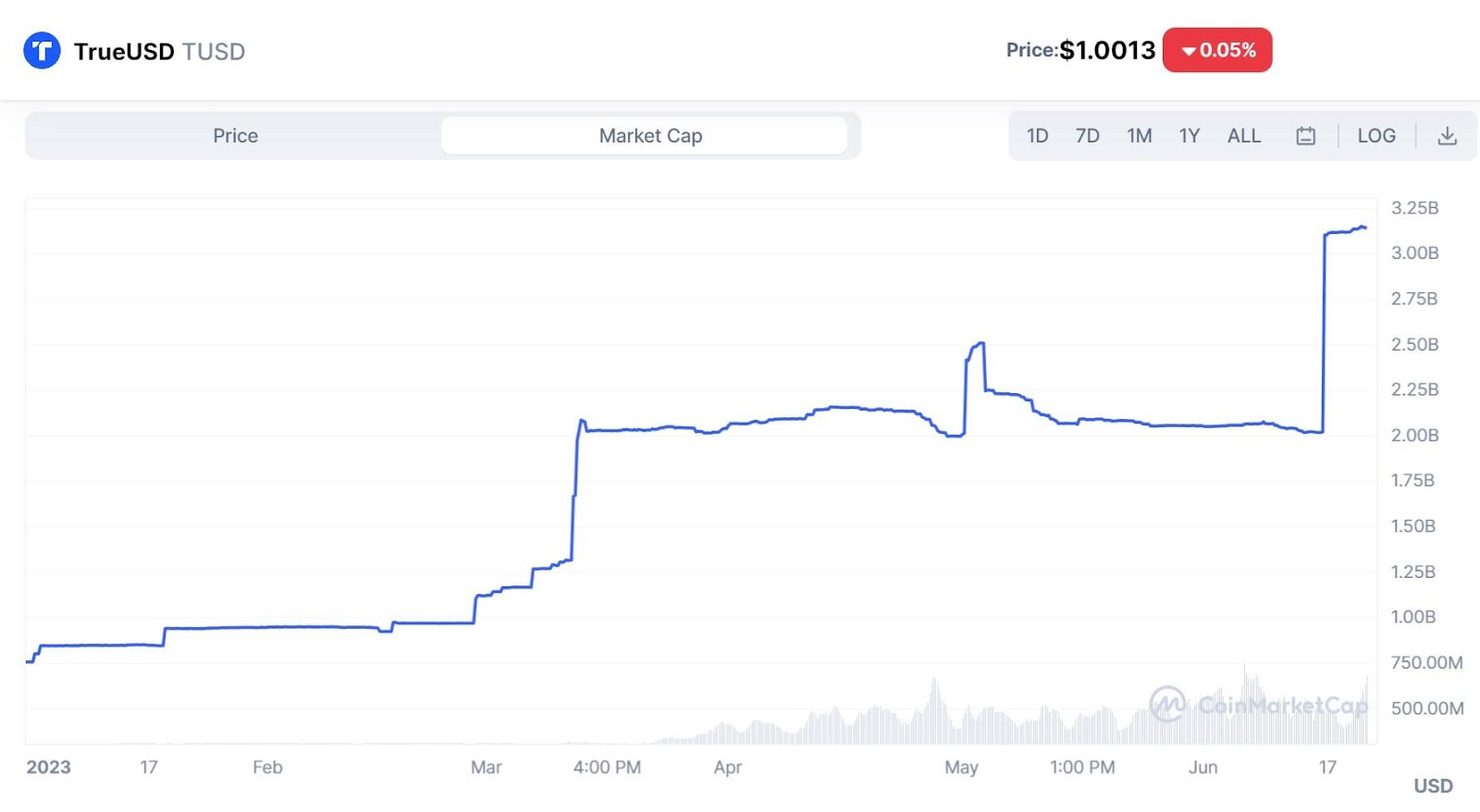
Task: Download chart data via download icon
Action: click(x=1447, y=136)
